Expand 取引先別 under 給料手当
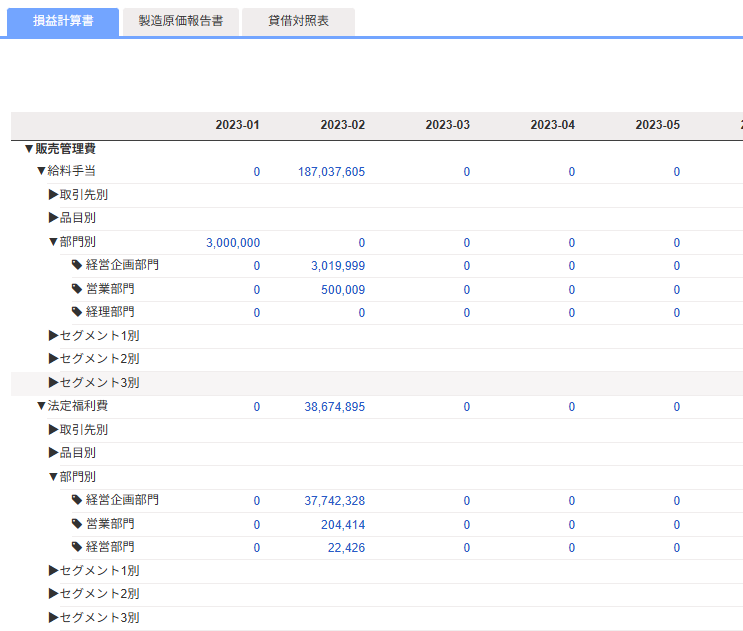Screen dimensions: 743x631 [54, 195]
